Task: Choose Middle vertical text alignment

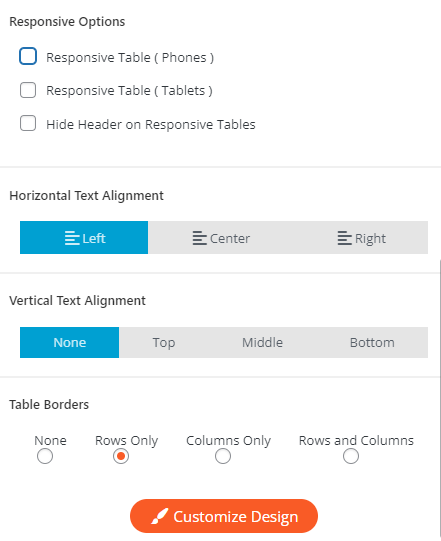Action: tap(262, 343)
